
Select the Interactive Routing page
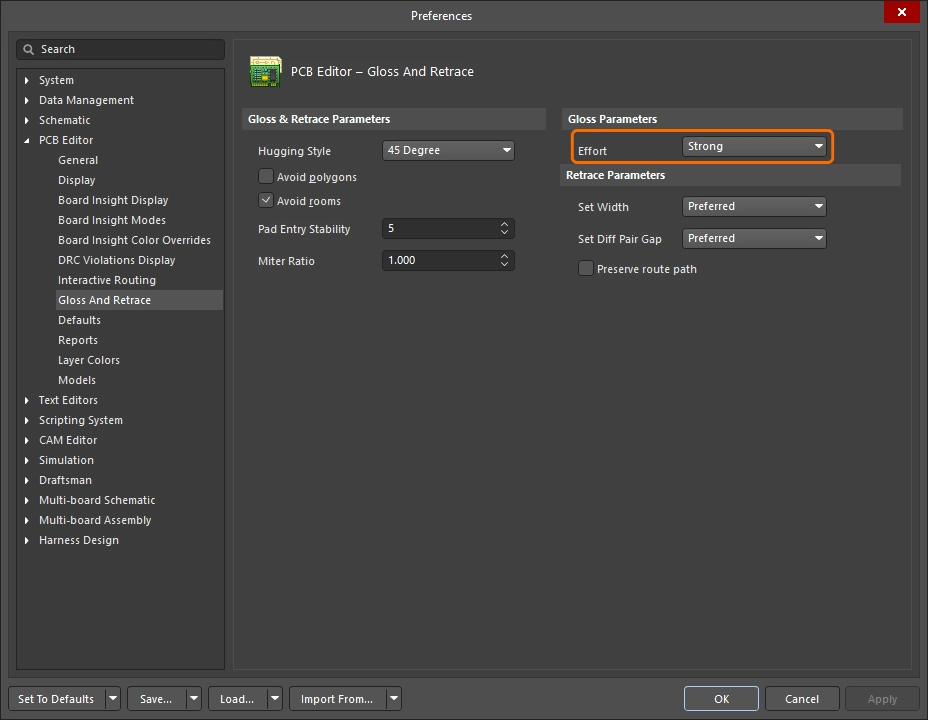[x=107, y=280]
